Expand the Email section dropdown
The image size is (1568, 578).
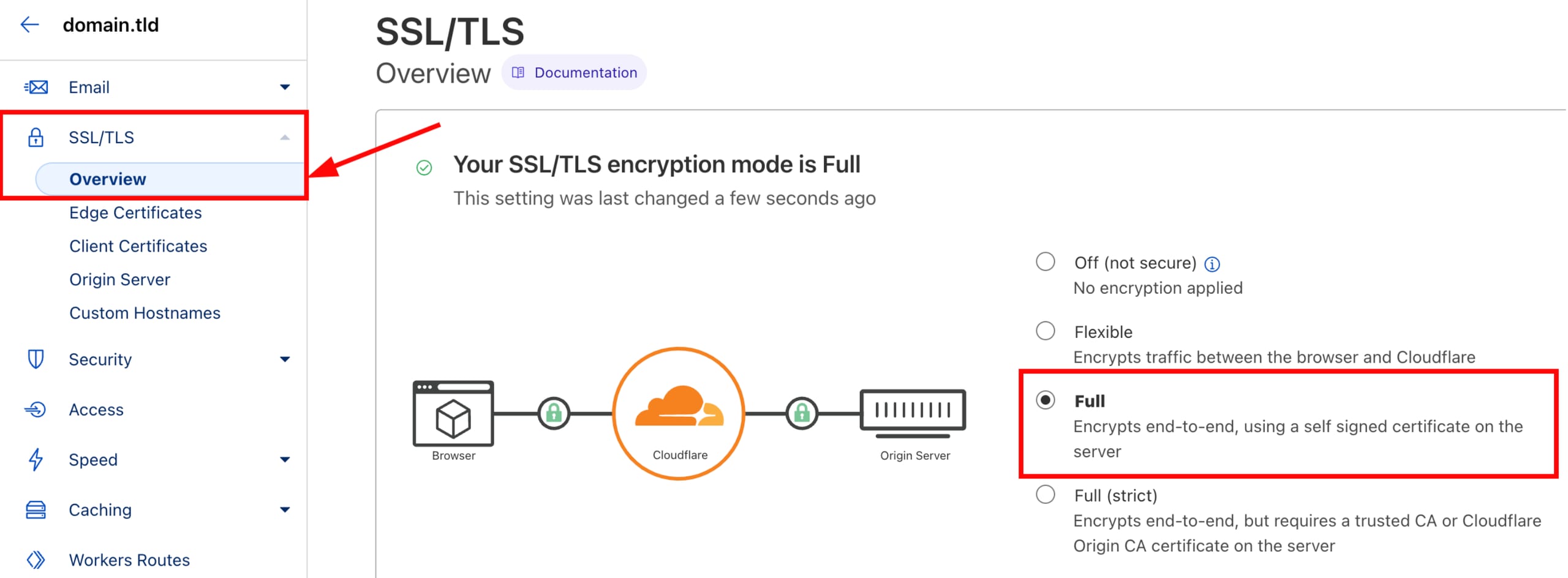[285, 86]
